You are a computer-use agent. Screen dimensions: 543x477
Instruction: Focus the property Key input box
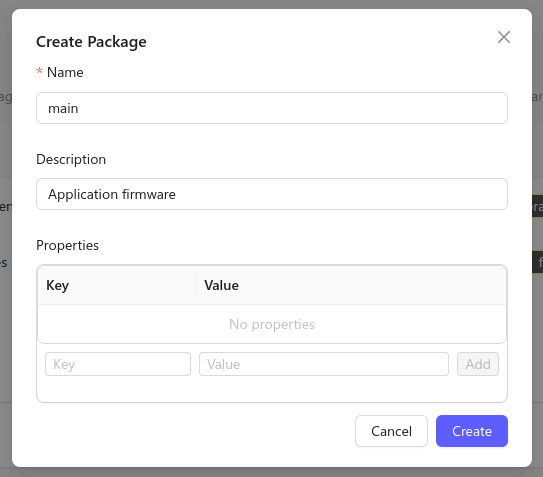point(118,364)
